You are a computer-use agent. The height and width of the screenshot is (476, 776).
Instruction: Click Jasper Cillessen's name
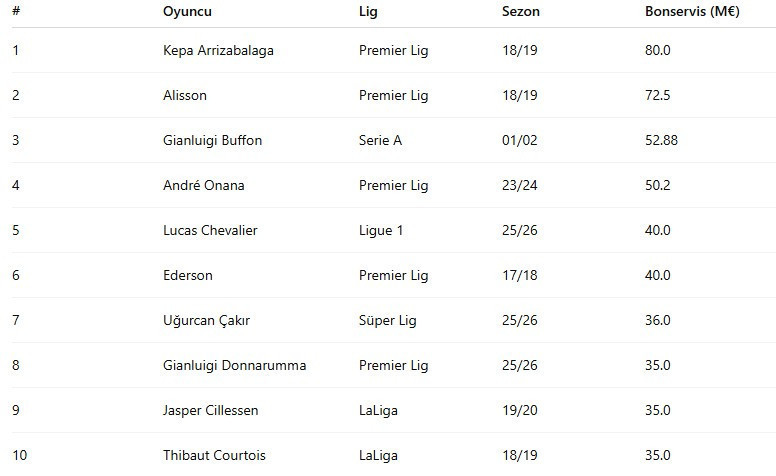pos(211,410)
